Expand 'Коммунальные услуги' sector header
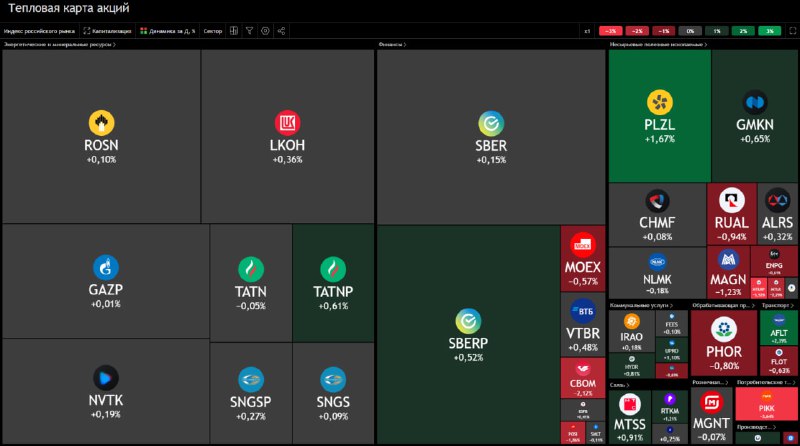The width and height of the screenshot is (800, 446). (641, 305)
